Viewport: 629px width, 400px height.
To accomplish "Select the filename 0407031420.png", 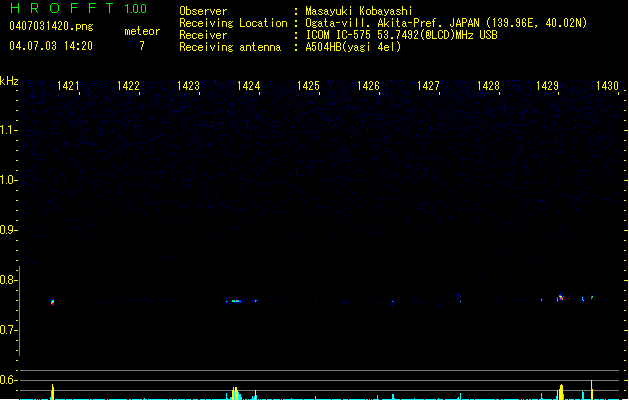I will (x=51, y=26).
